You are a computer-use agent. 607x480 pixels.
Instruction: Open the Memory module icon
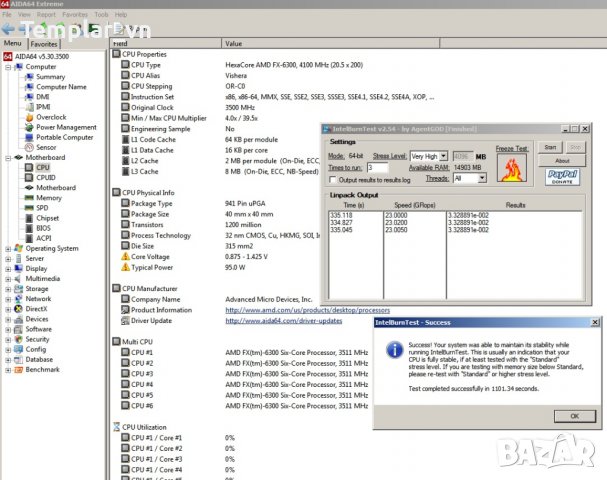[29, 197]
